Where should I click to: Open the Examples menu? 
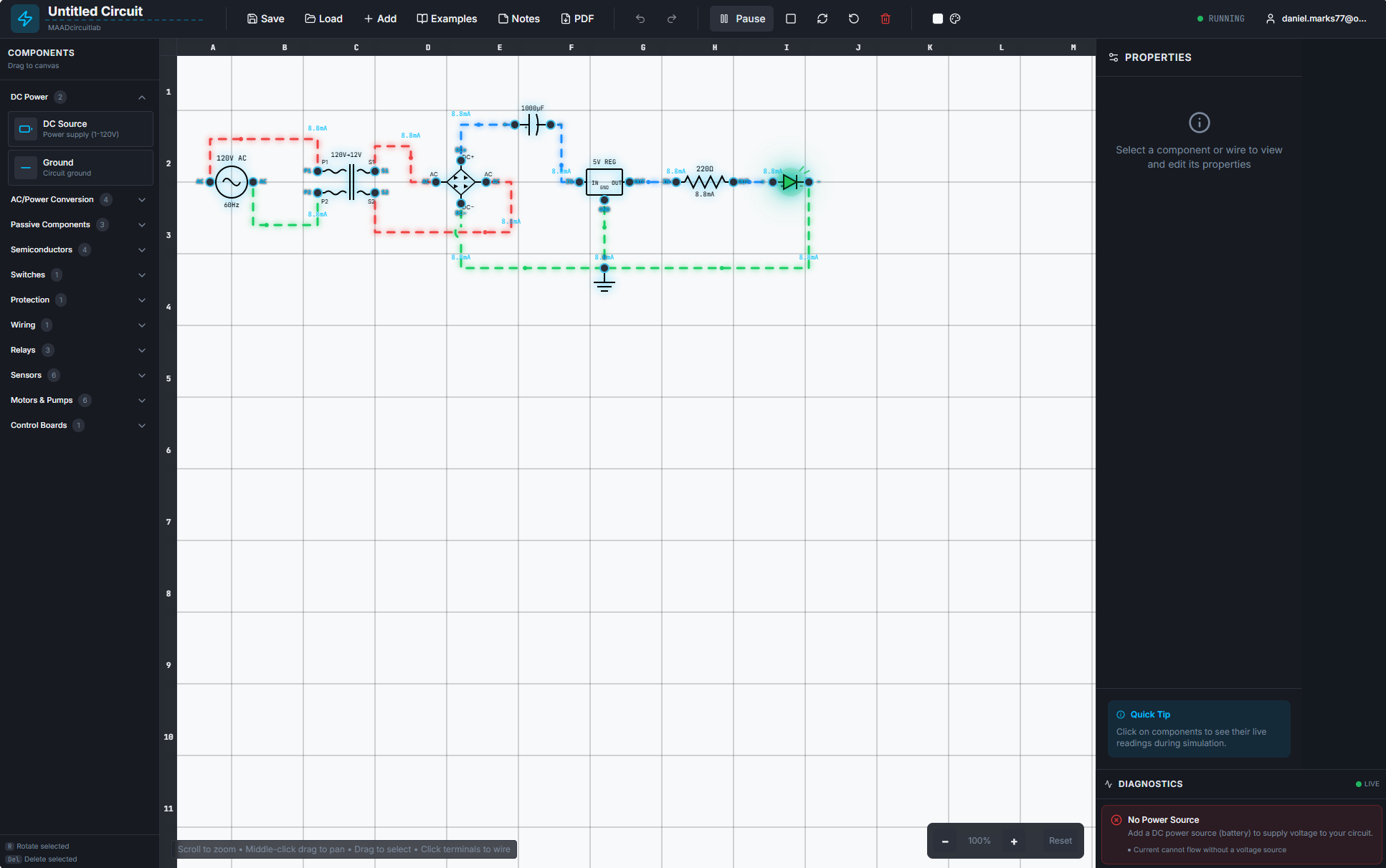point(447,19)
